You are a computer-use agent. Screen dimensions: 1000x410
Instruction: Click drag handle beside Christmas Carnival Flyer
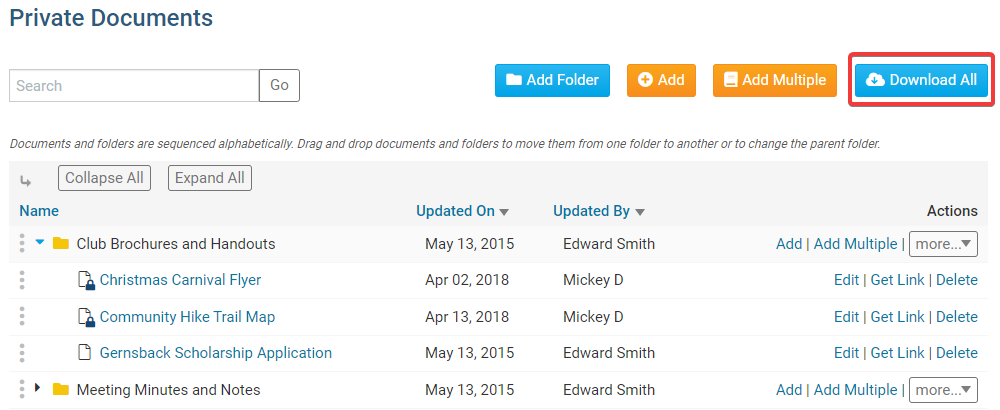[x=22, y=281]
